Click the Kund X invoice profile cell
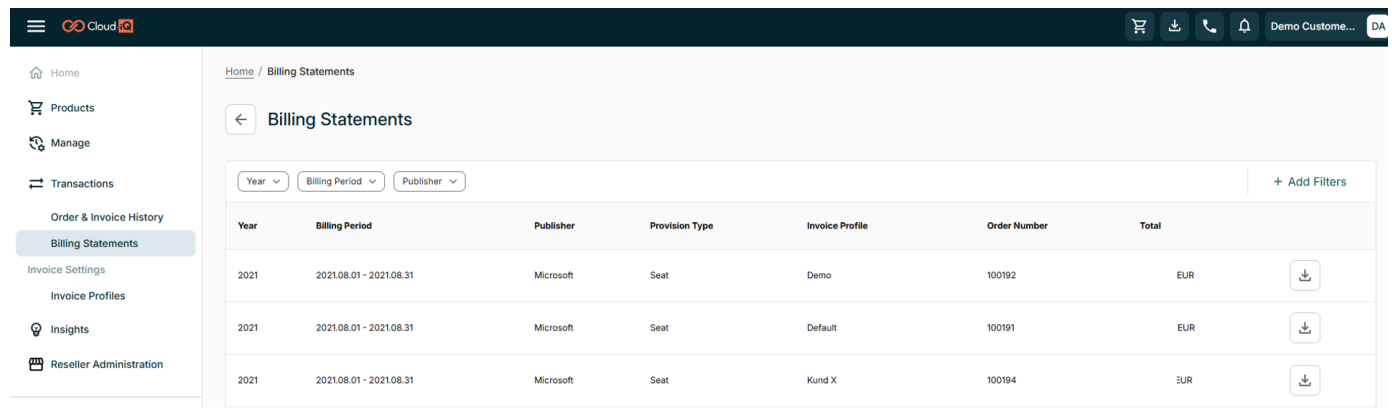 (x=822, y=380)
